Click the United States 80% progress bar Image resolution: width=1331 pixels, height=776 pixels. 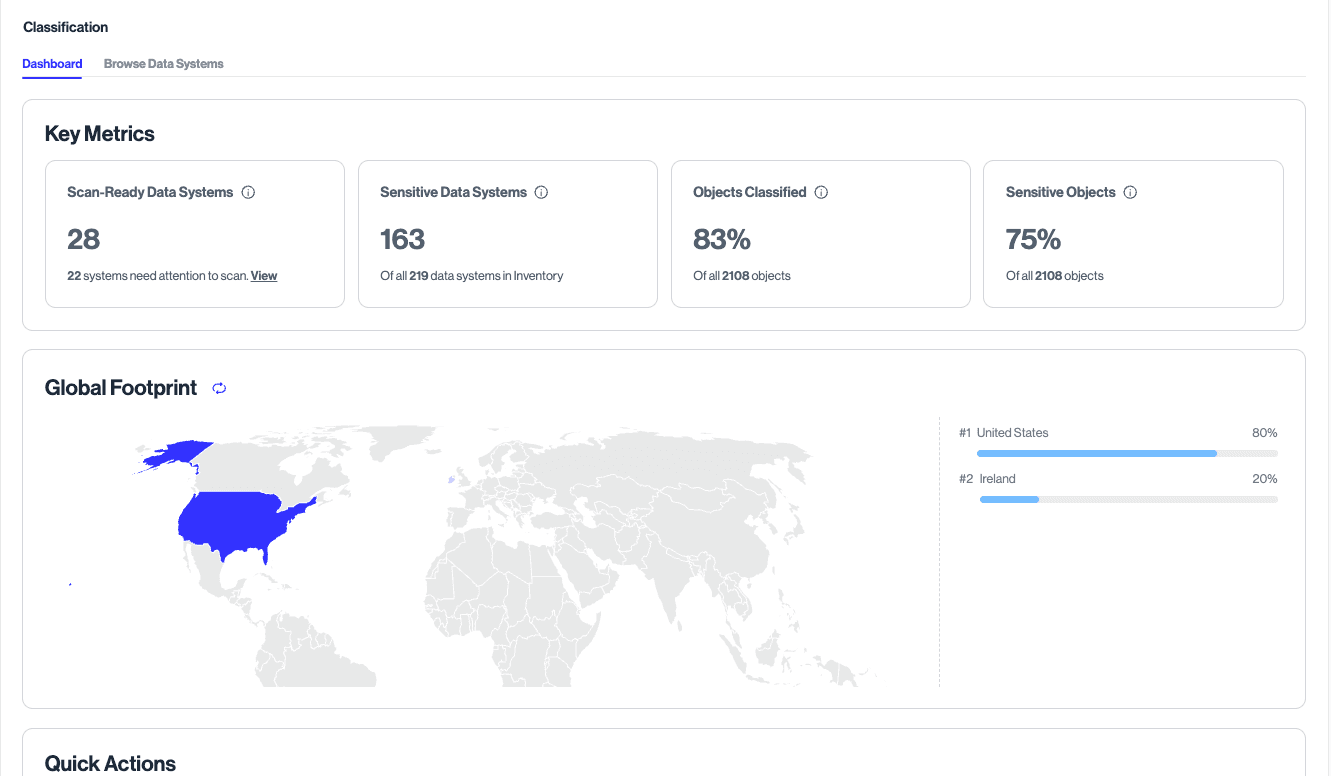point(1127,453)
